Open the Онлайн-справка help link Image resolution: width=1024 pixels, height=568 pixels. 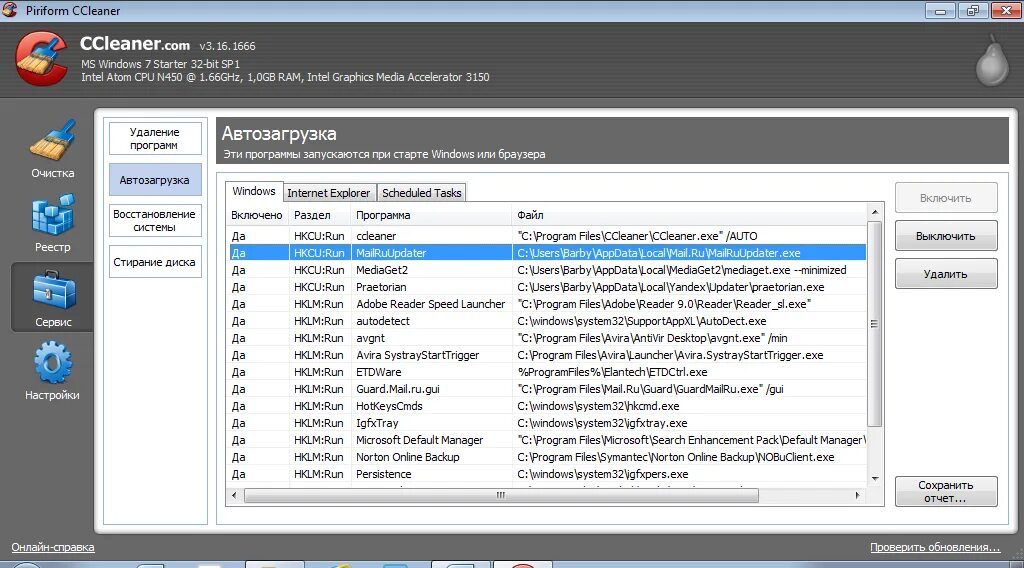[x=53, y=547]
